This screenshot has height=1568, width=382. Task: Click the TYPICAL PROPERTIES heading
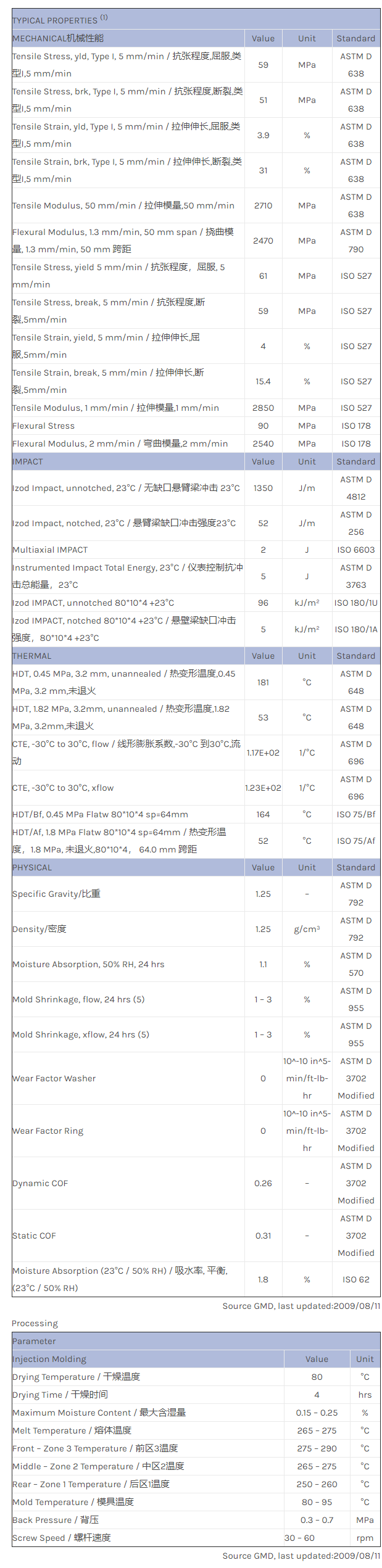point(55,20)
